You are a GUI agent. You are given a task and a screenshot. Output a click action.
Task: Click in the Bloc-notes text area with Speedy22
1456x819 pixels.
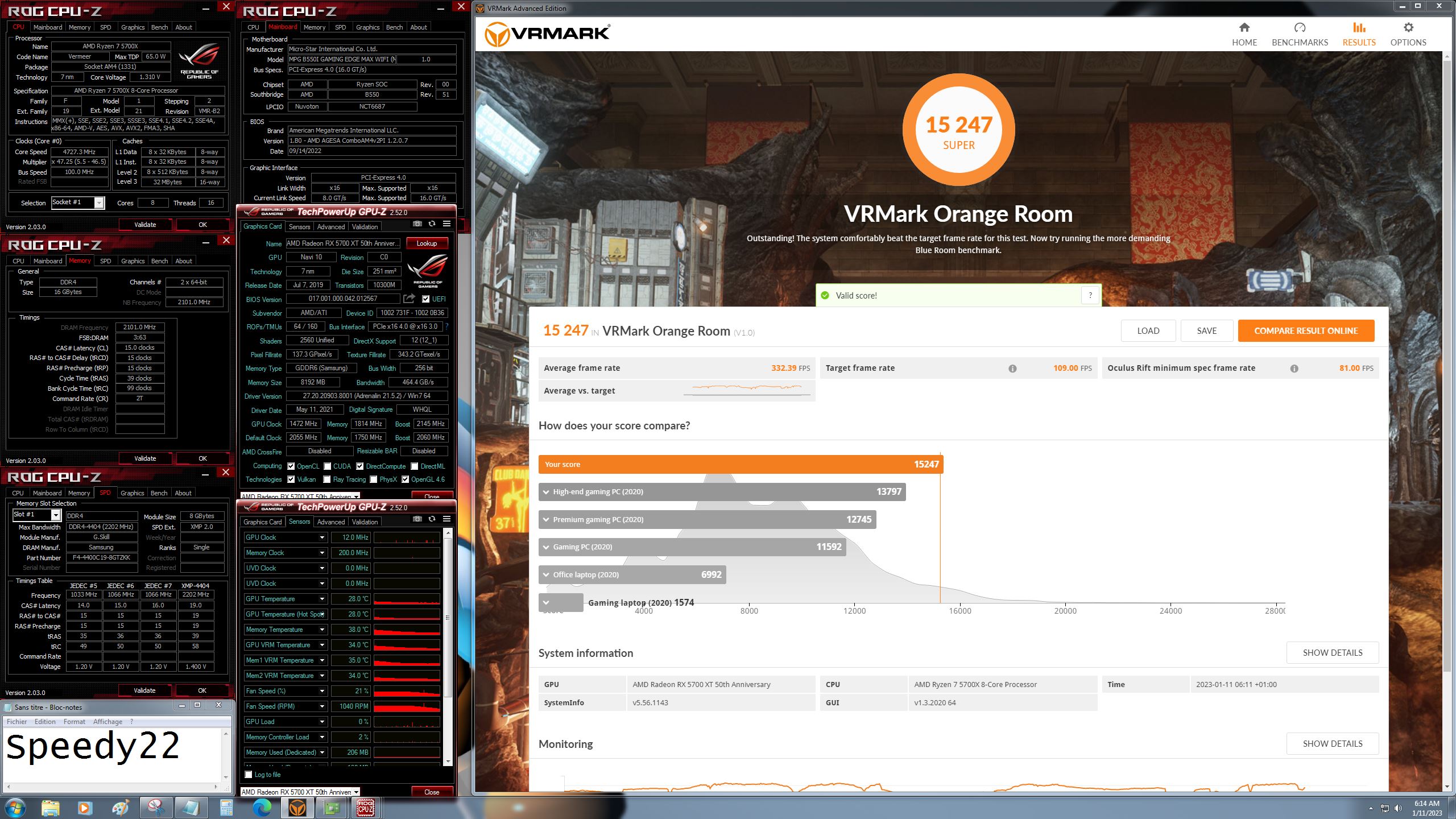pos(113,755)
